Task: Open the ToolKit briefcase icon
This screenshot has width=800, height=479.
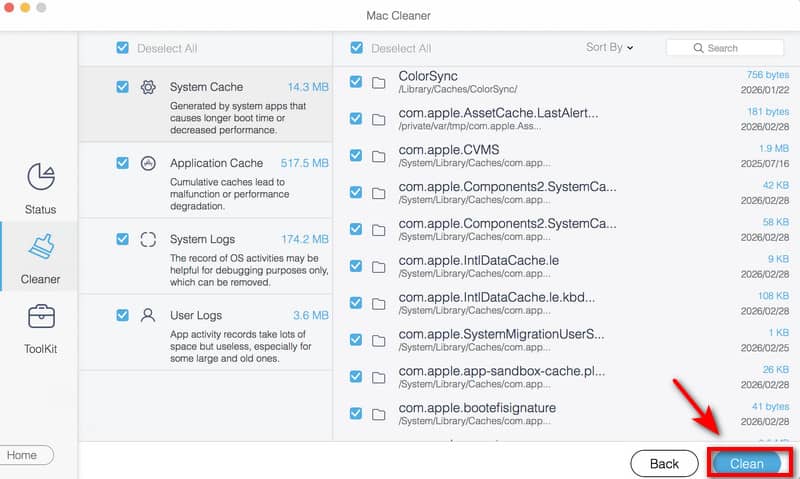Action: [x=40, y=319]
